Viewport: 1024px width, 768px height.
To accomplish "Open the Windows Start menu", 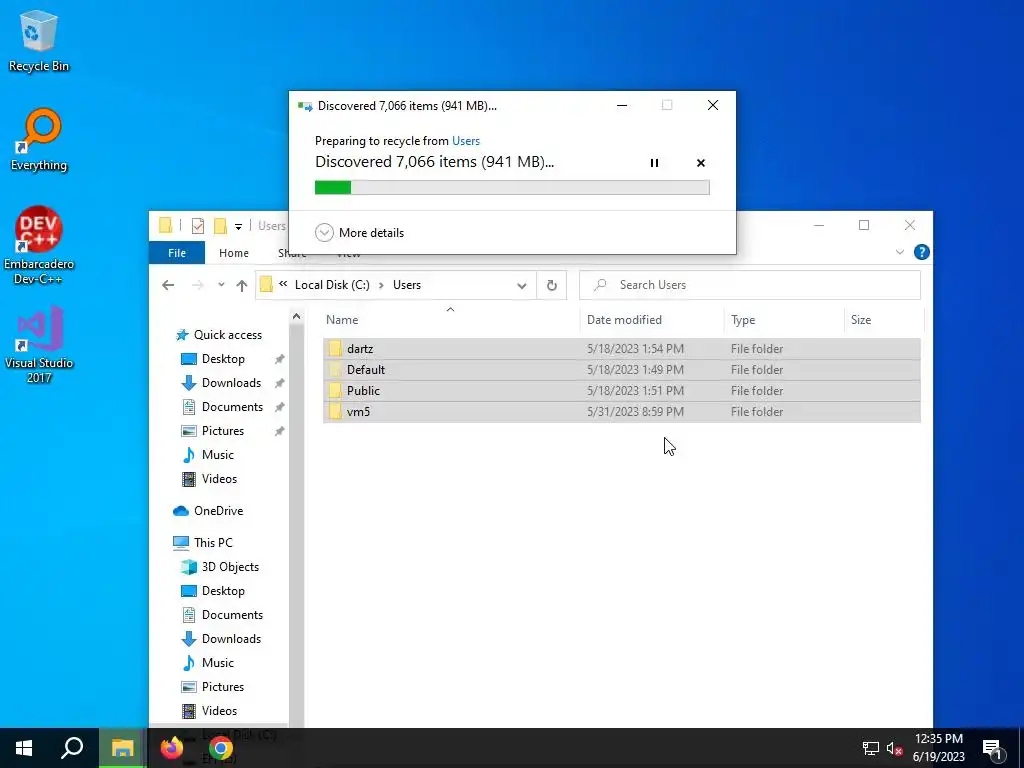I will pyautogui.click(x=24, y=748).
